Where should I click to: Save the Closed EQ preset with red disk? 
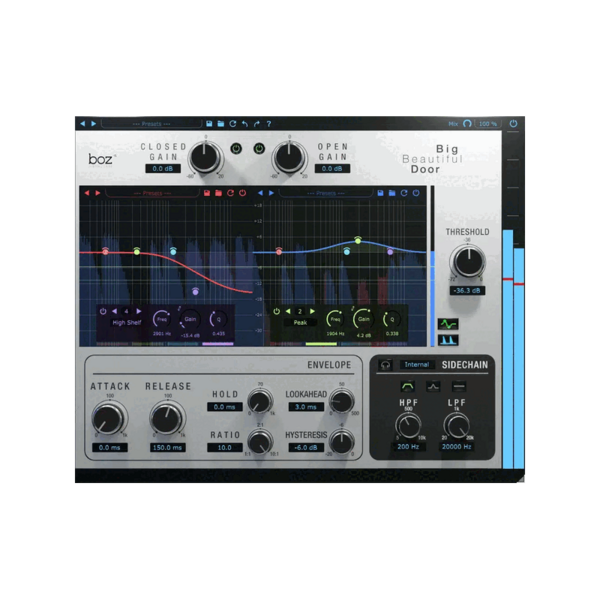pos(207,193)
